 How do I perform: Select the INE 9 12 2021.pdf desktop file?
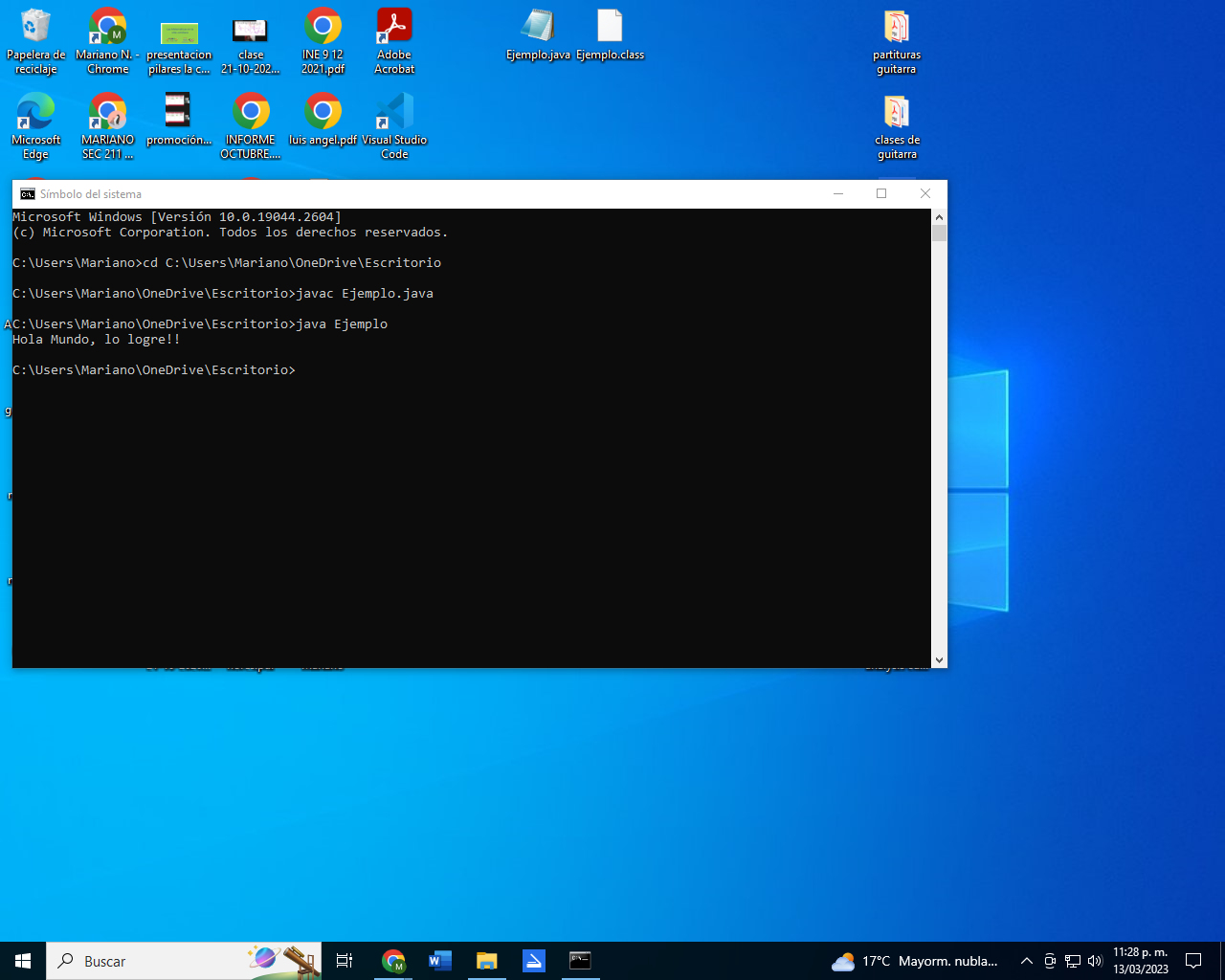tap(323, 41)
